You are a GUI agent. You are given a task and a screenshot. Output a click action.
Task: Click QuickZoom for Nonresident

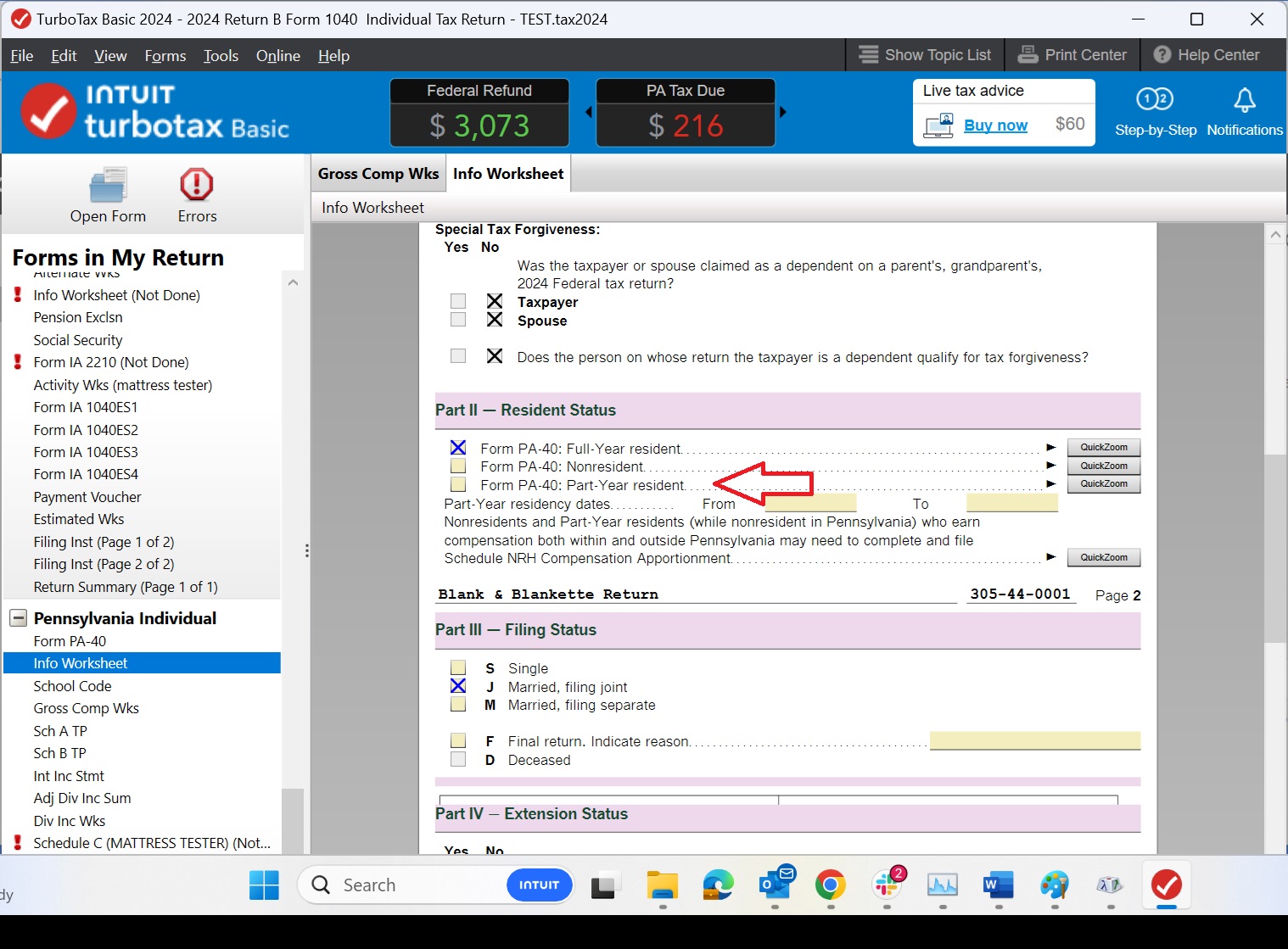click(x=1104, y=466)
